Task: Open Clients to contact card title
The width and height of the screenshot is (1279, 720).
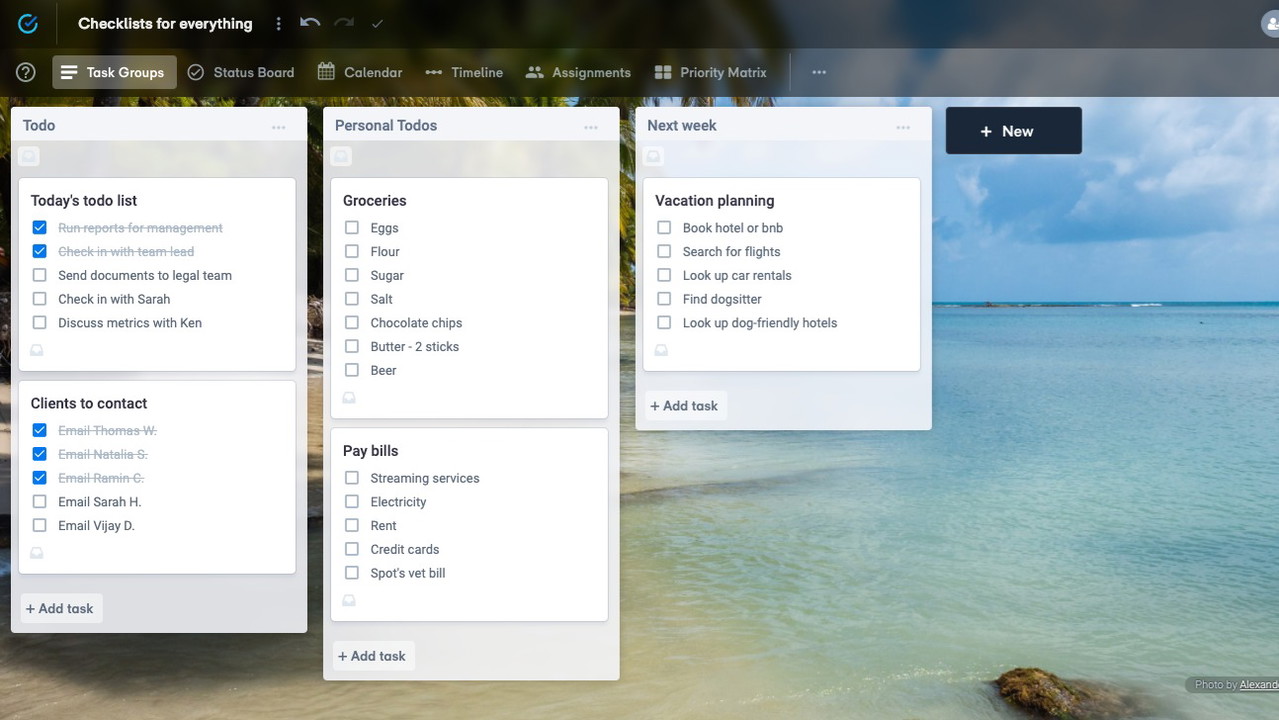Action: [x=89, y=403]
